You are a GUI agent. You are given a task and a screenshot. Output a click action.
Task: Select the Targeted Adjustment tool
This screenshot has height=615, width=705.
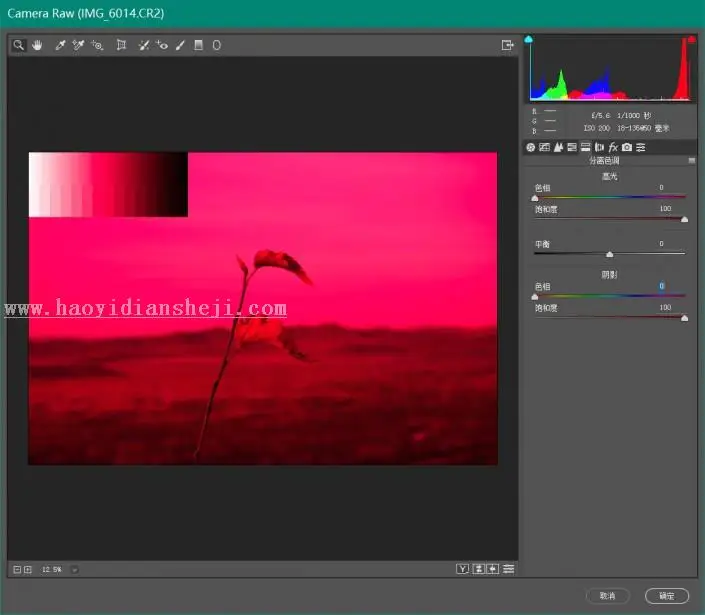coord(97,45)
